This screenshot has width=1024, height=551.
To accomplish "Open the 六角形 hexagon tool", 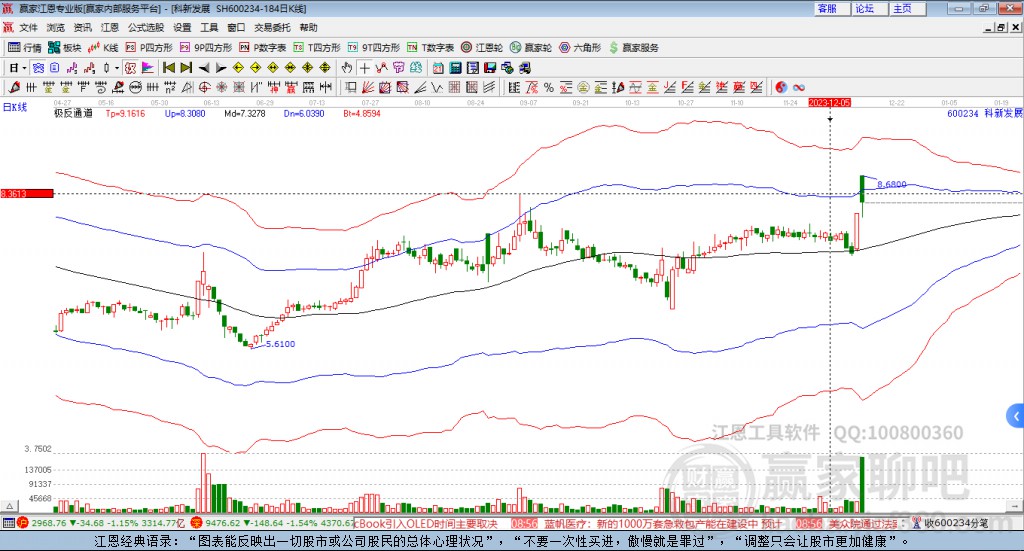I will click(x=580, y=48).
